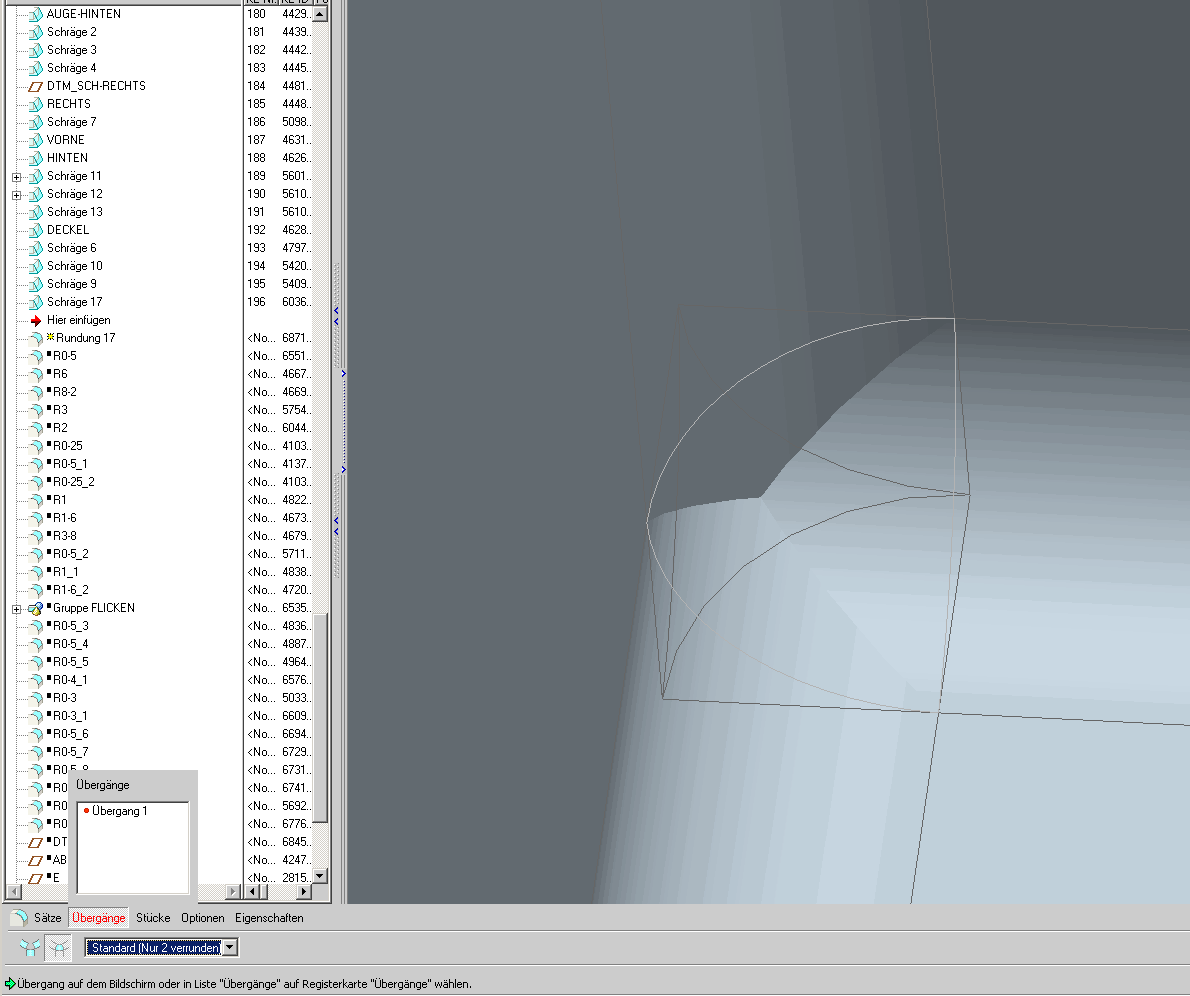The image size is (1190, 996).
Task: Click the R2 round entry
Action: coord(61,428)
